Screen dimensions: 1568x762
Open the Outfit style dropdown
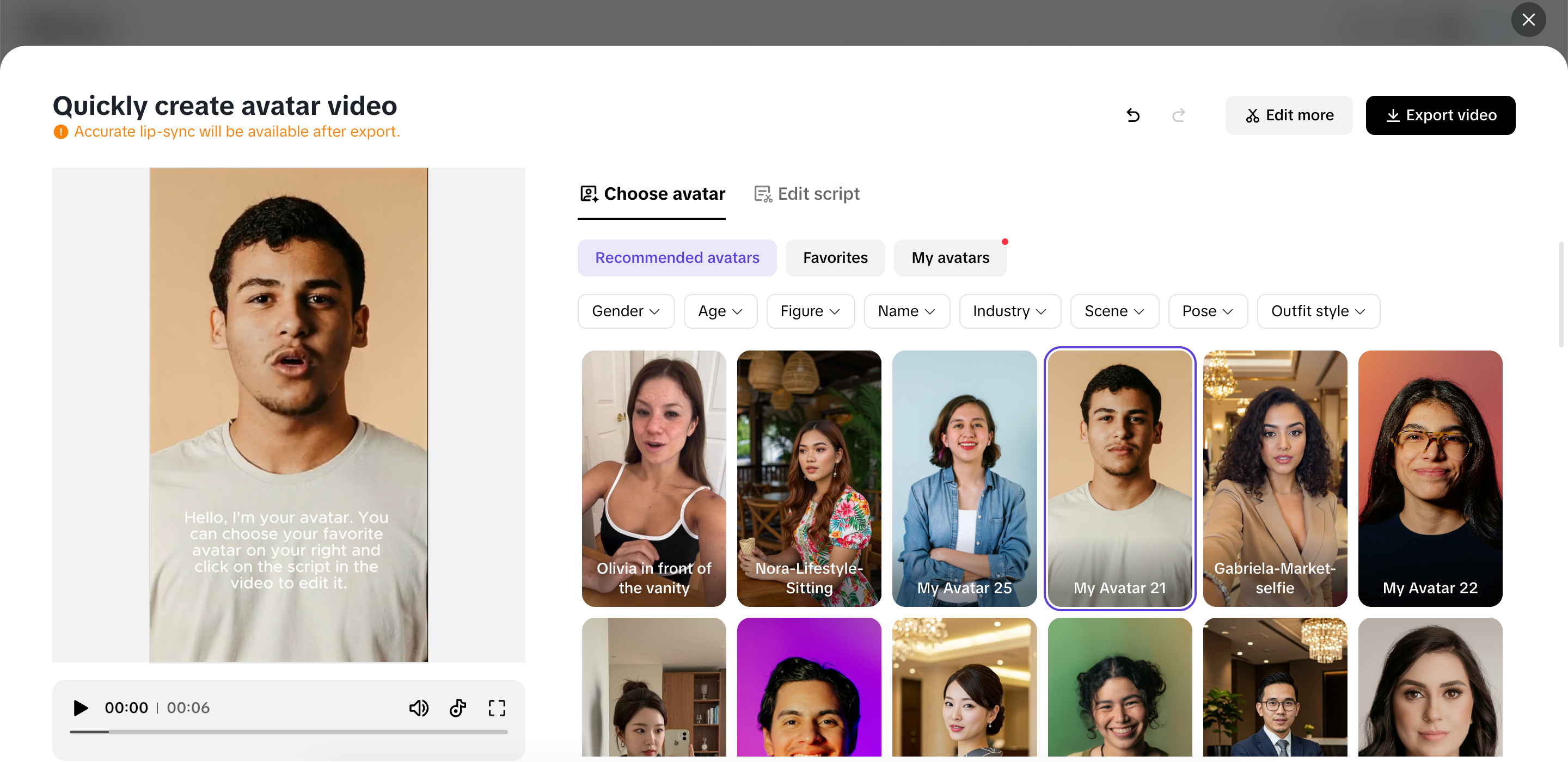1318,311
